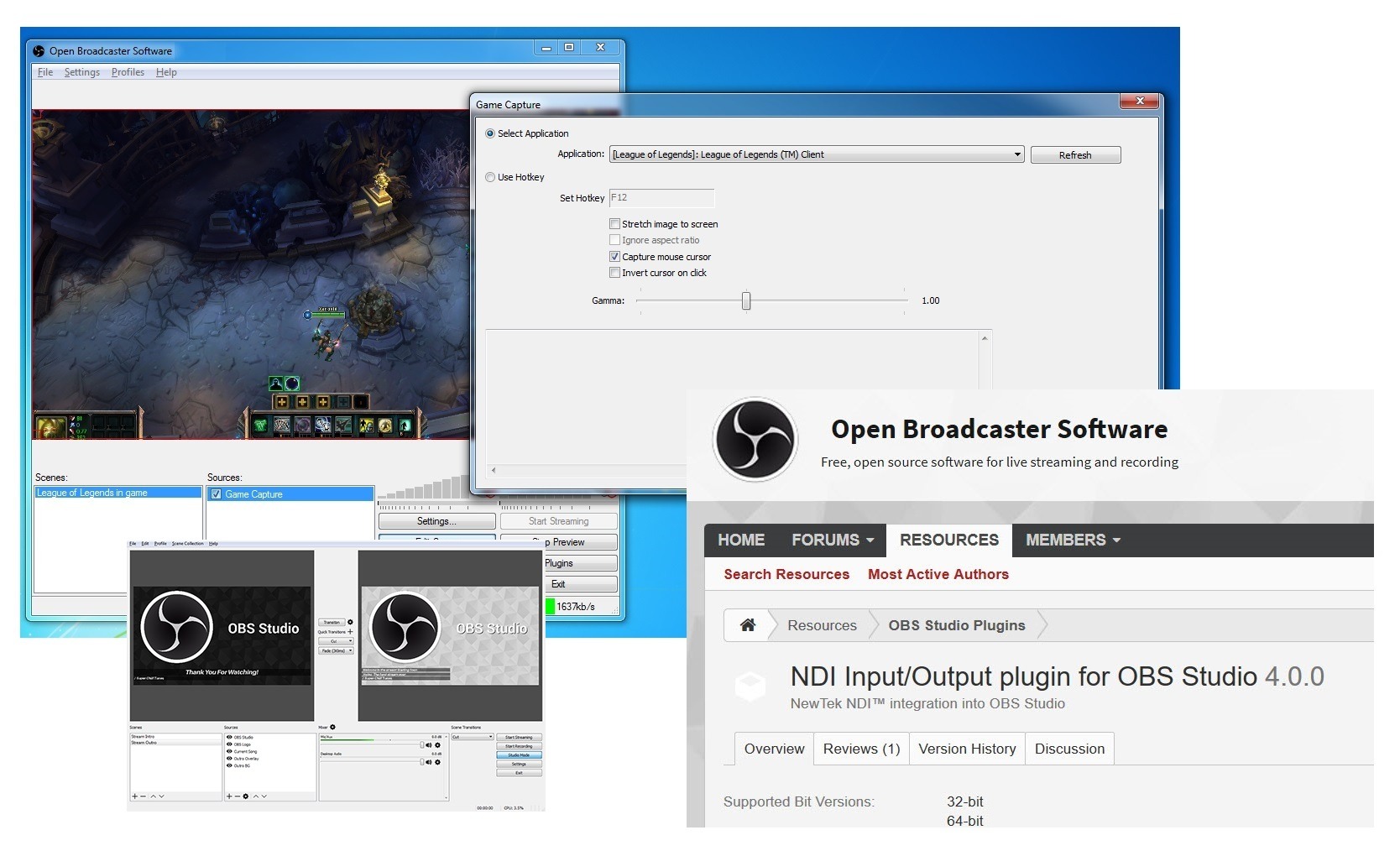Click the OBS icon in the classic title bar

[x=39, y=50]
